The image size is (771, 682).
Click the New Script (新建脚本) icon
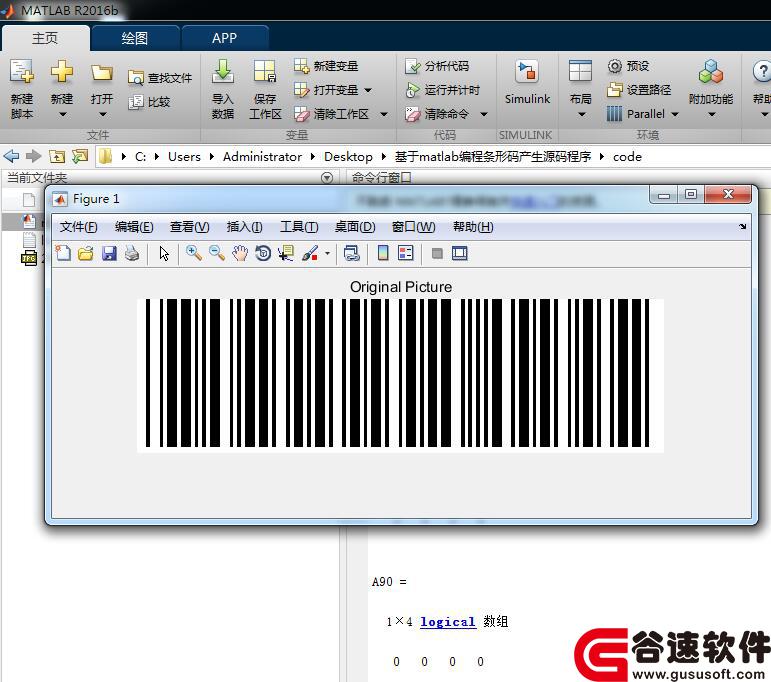(22, 72)
